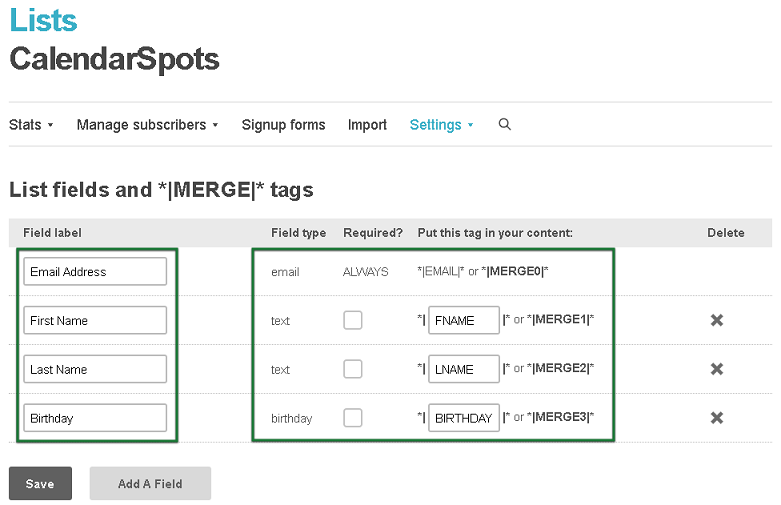Open the Settings dropdown menu
Screen dimensions: 781x505
441,125
